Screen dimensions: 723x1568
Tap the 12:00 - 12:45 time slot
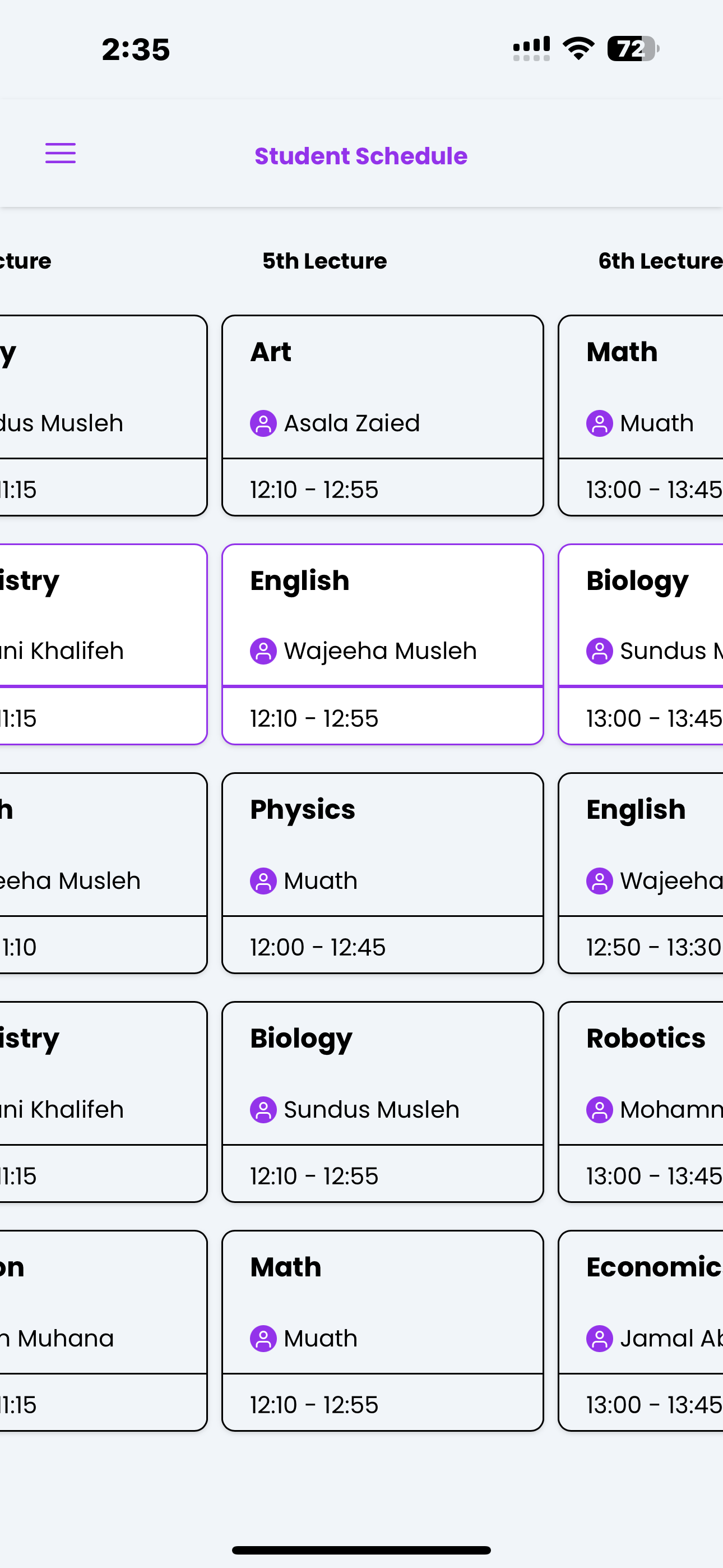click(318, 947)
